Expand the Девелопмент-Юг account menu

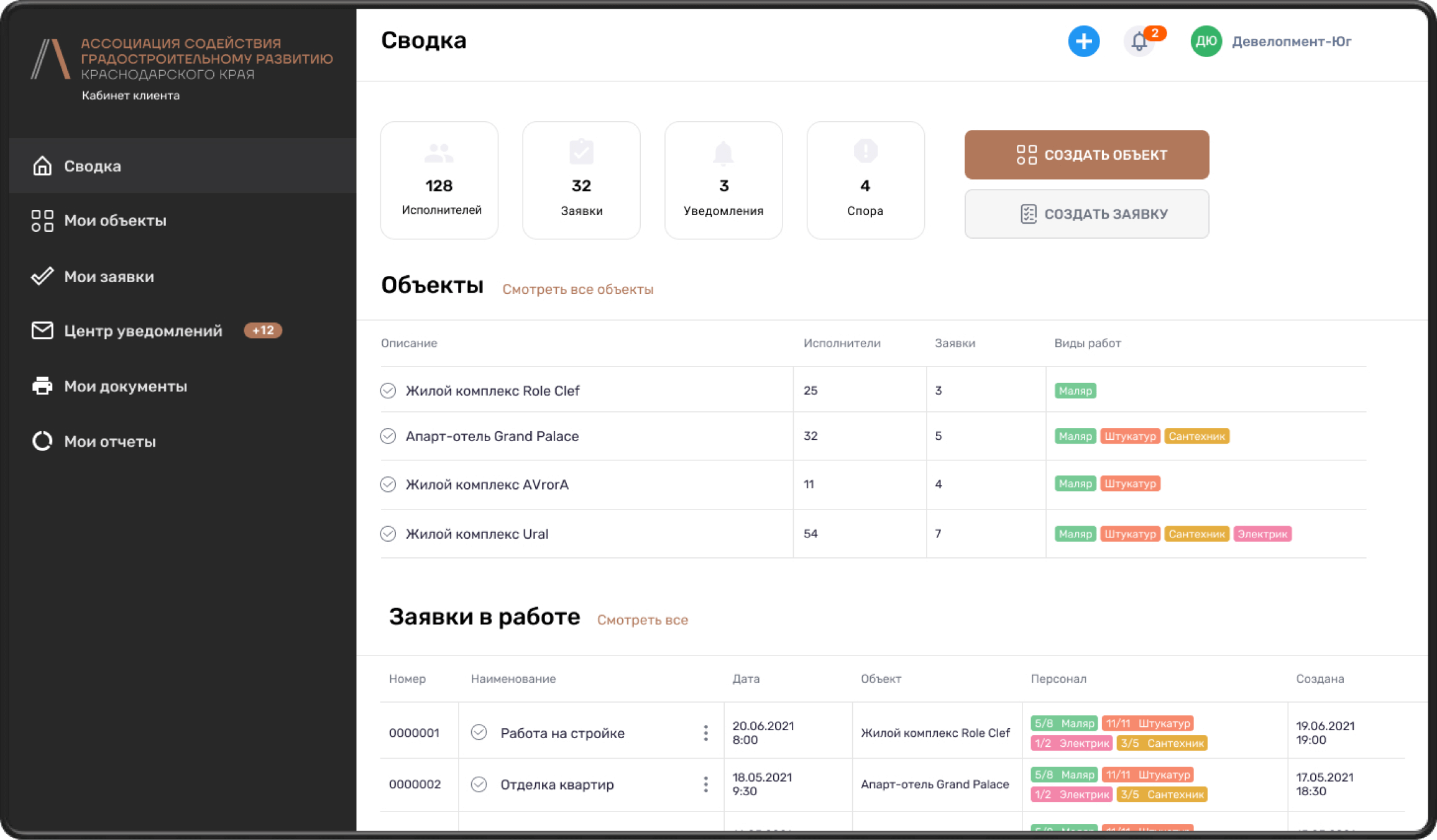1291,42
